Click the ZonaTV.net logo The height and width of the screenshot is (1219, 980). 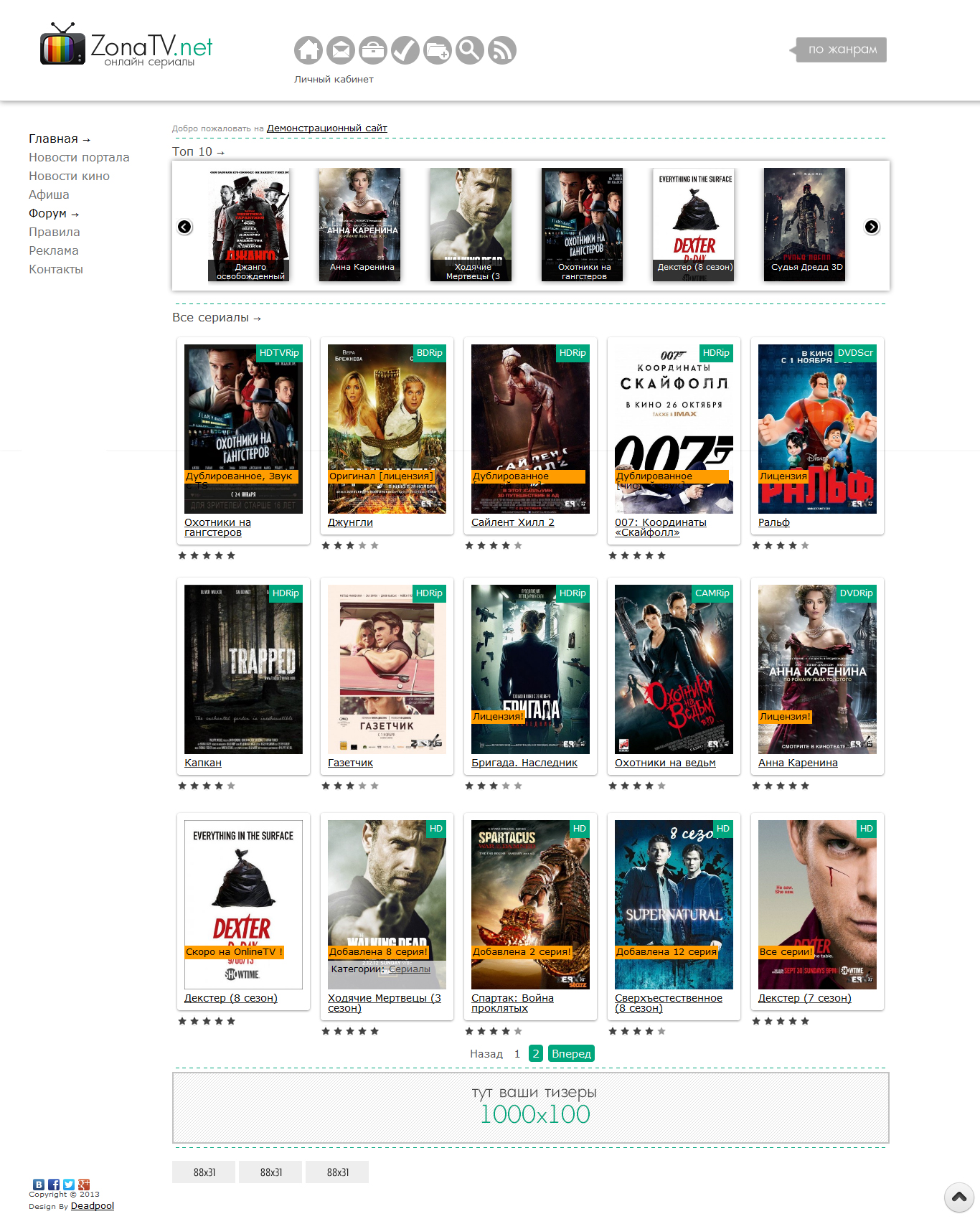click(x=126, y=45)
